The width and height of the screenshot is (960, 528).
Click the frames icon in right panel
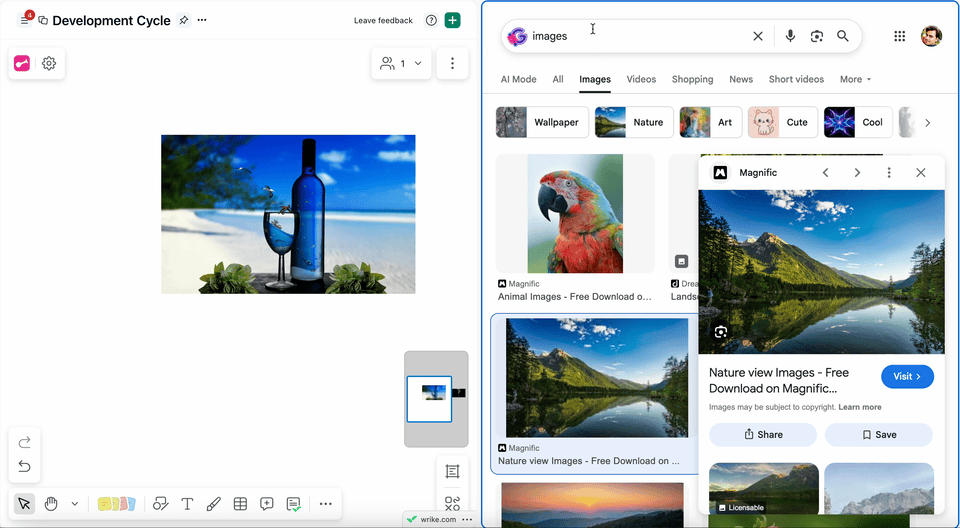(452, 471)
